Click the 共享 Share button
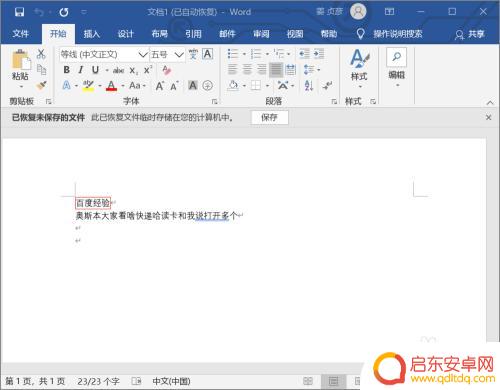The width and height of the screenshot is (500, 390). pyautogui.click(x=470, y=34)
